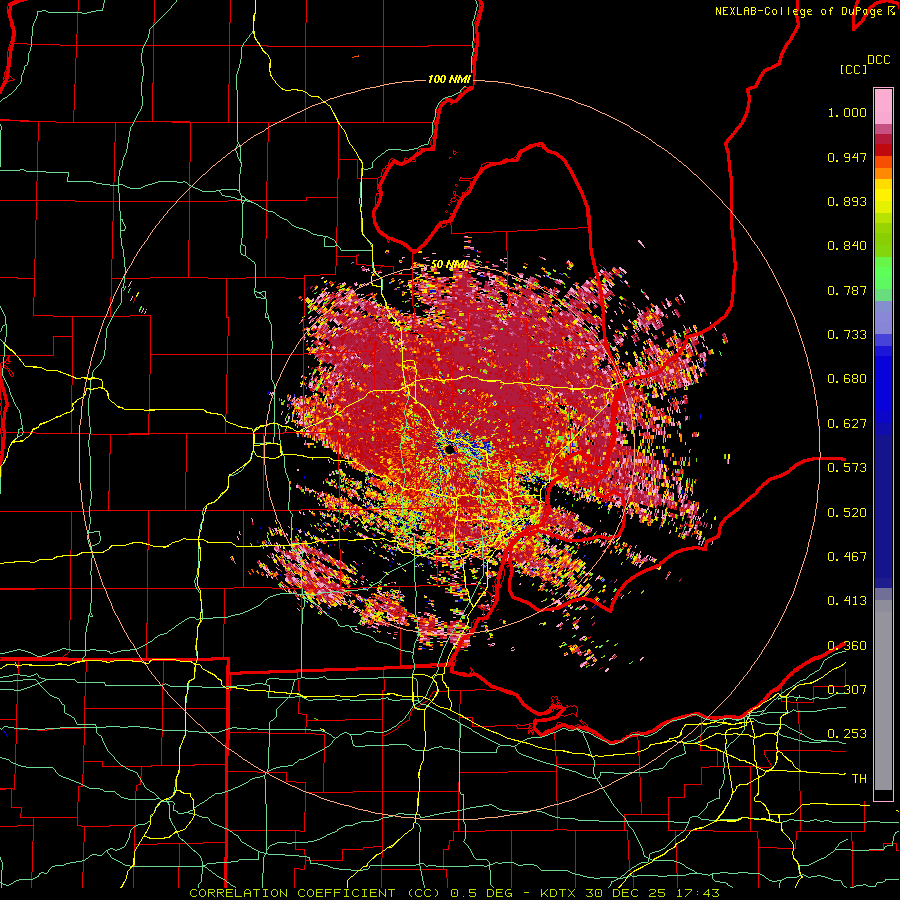Screen dimensions: 900x900
Task: Click the [CC] unit label above the legend
Action: click(x=853, y=69)
